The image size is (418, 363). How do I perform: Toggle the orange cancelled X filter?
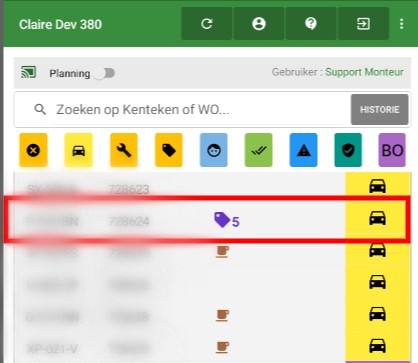coord(33,150)
